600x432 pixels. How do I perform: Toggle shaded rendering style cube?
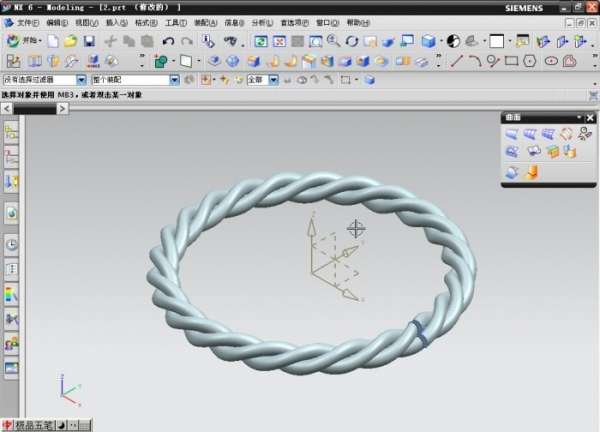[x=429, y=41]
